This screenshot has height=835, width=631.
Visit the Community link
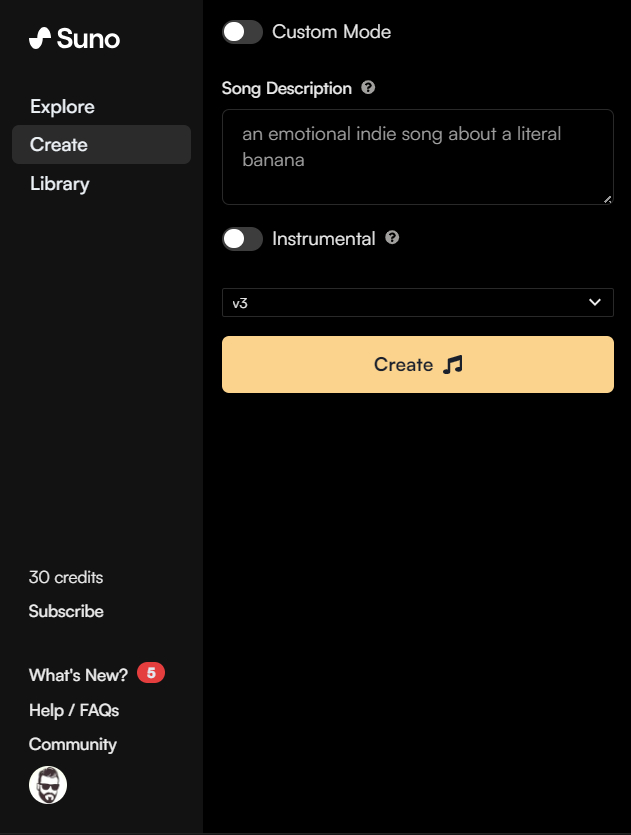[73, 744]
